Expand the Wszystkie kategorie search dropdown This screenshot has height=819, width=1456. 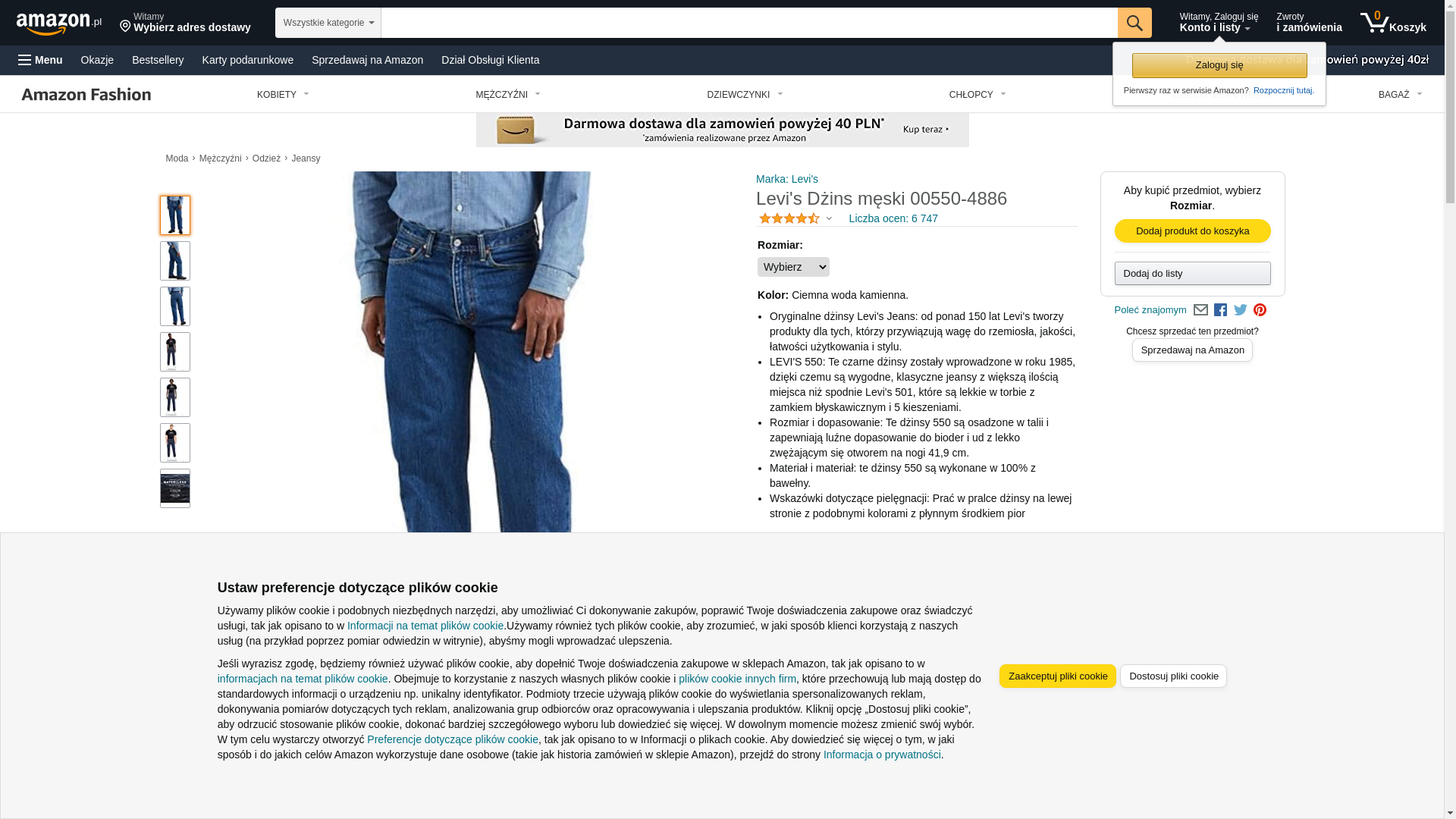[x=328, y=23]
